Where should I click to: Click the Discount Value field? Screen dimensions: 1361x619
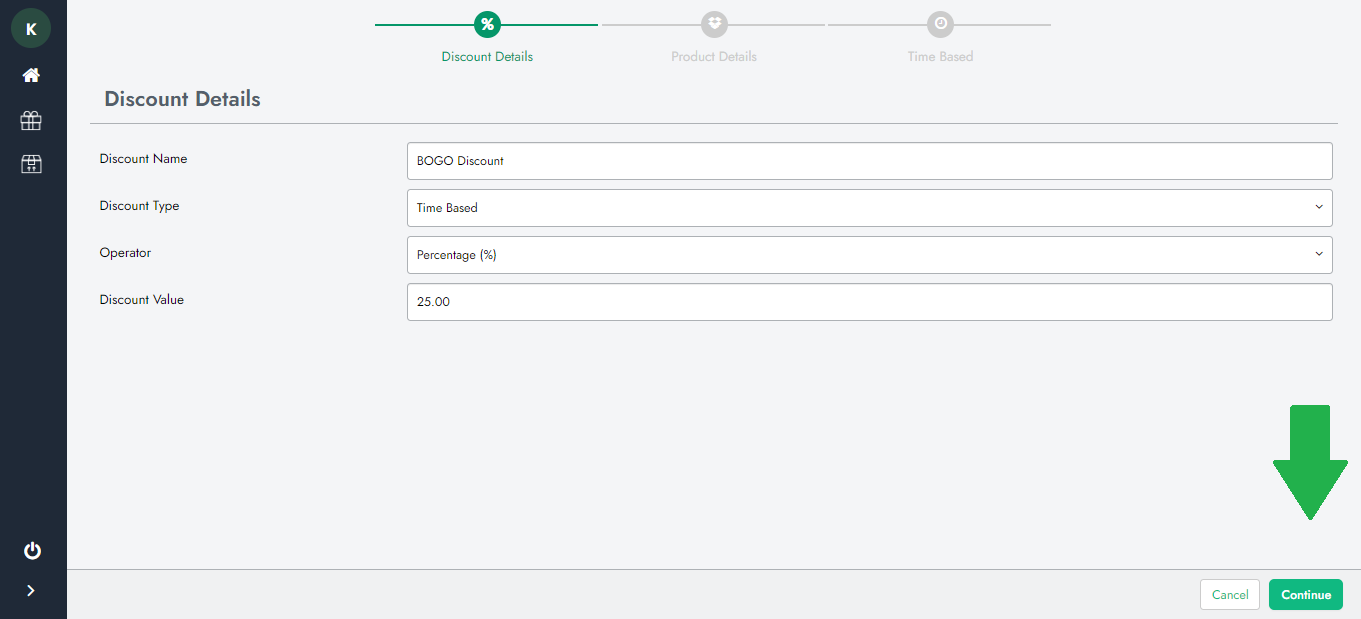pos(868,302)
